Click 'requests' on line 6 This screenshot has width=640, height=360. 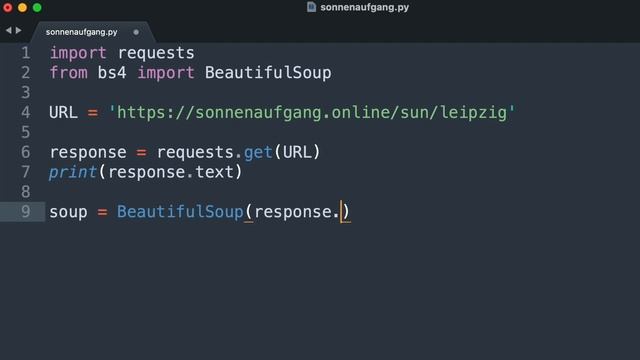coord(195,153)
